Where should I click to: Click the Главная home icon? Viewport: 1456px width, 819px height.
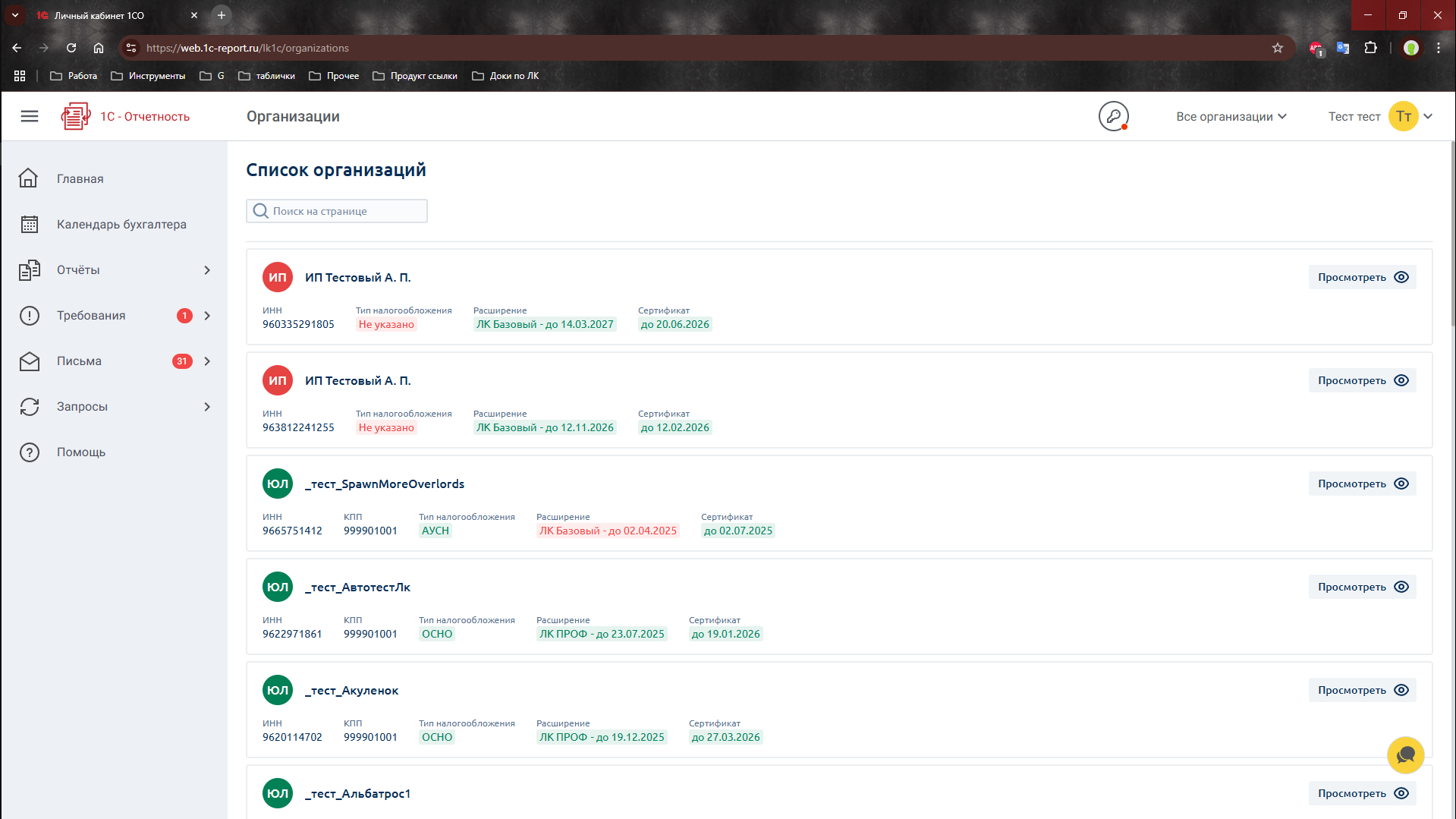tap(29, 178)
